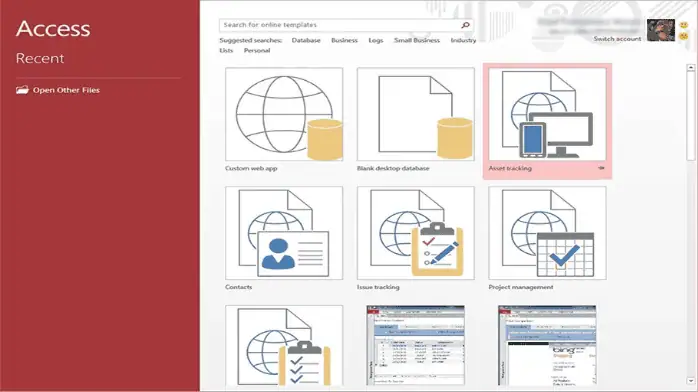Open the Contacts template
This screenshot has width=698, height=392.
pyautogui.click(x=284, y=233)
